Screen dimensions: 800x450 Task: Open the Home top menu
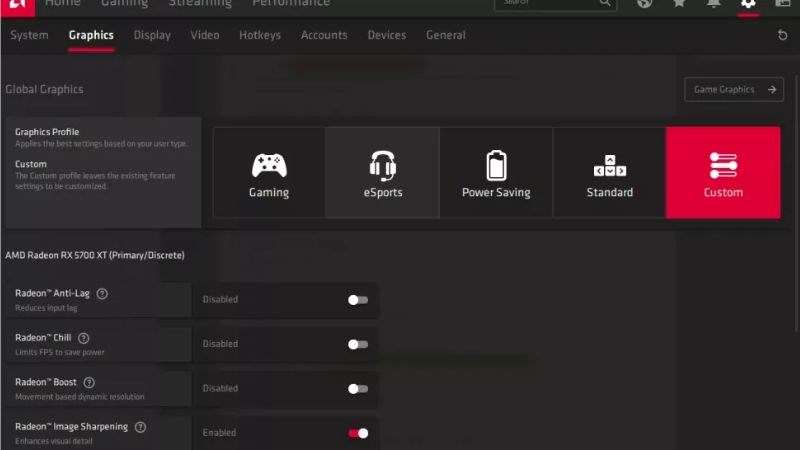(x=62, y=4)
